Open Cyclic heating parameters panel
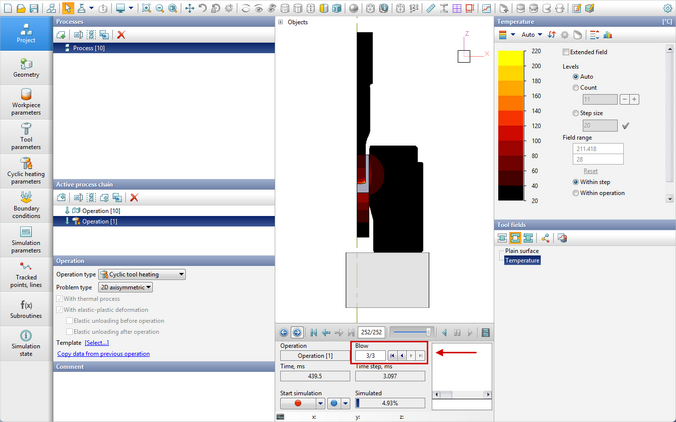The image size is (676, 422). point(26,170)
